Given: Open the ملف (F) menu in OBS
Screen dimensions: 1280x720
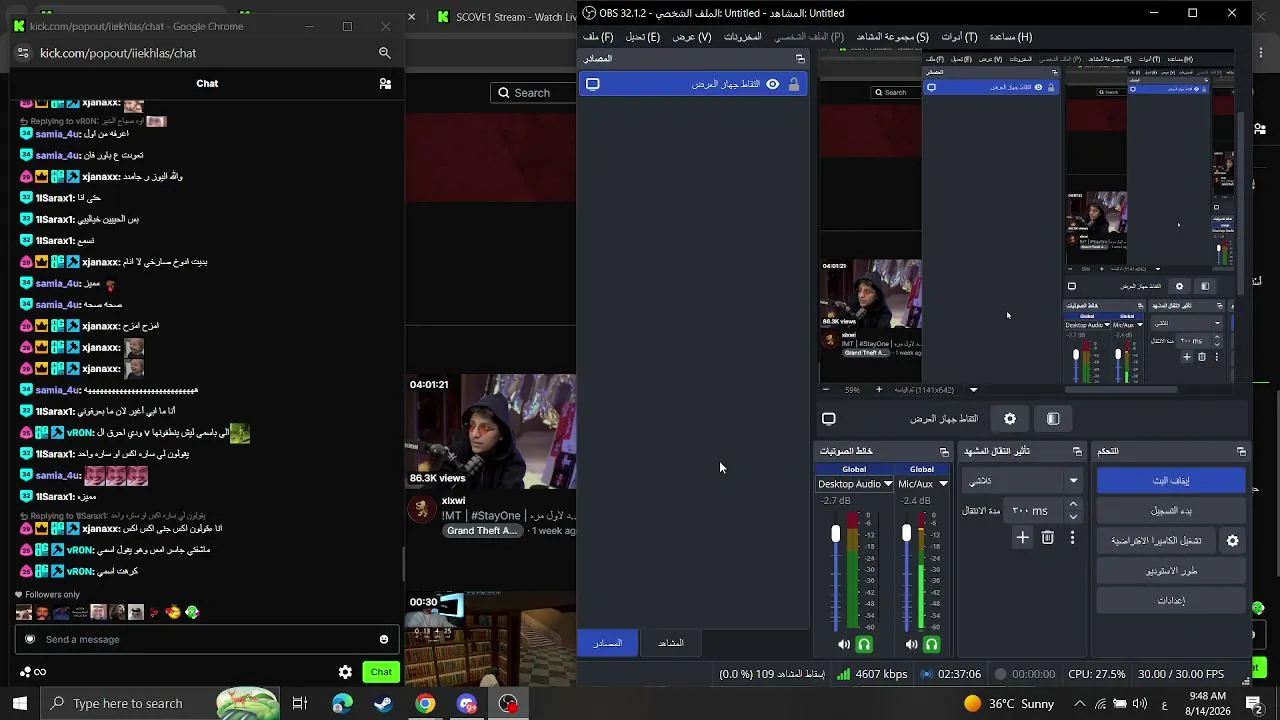Looking at the screenshot, I should click(598, 37).
